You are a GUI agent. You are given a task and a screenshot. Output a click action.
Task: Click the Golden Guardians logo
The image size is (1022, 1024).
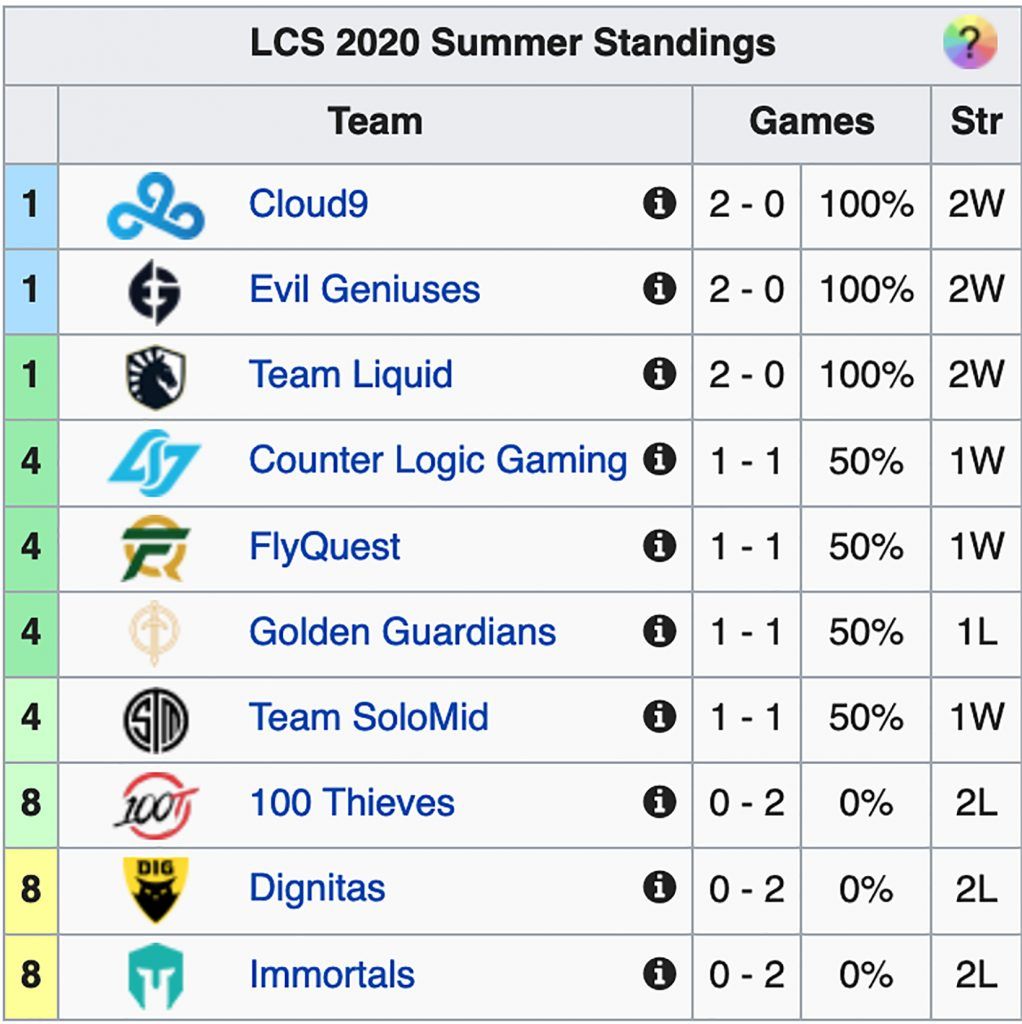point(156,633)
